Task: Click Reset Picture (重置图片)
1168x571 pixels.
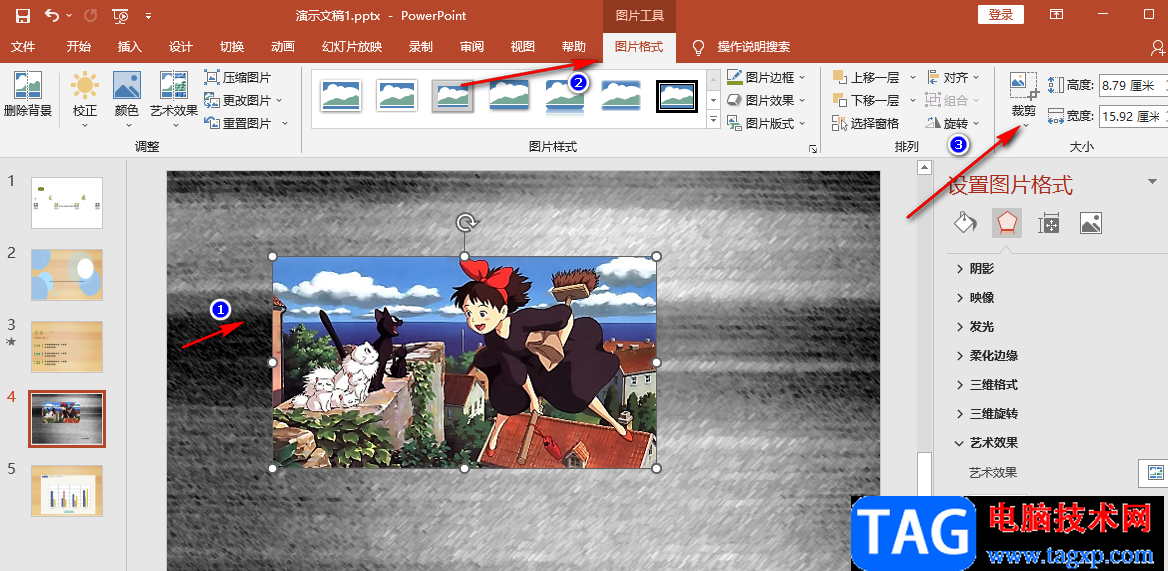Action: click(246, 123)
